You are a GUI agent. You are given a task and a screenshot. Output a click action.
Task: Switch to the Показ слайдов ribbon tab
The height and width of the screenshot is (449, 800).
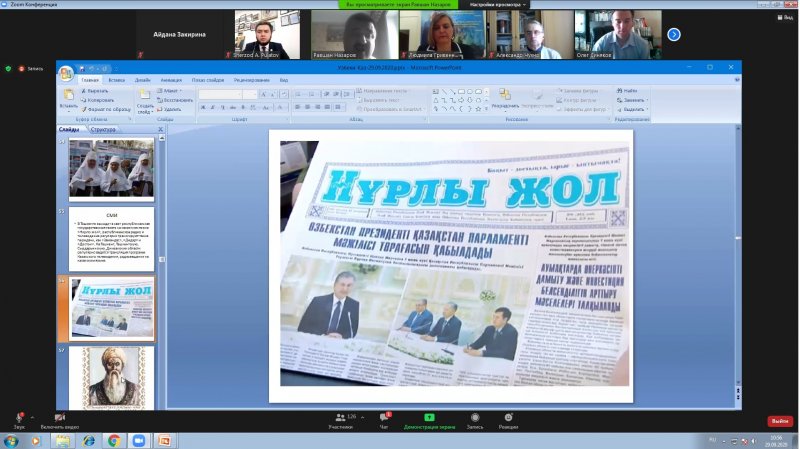(208, 80)
